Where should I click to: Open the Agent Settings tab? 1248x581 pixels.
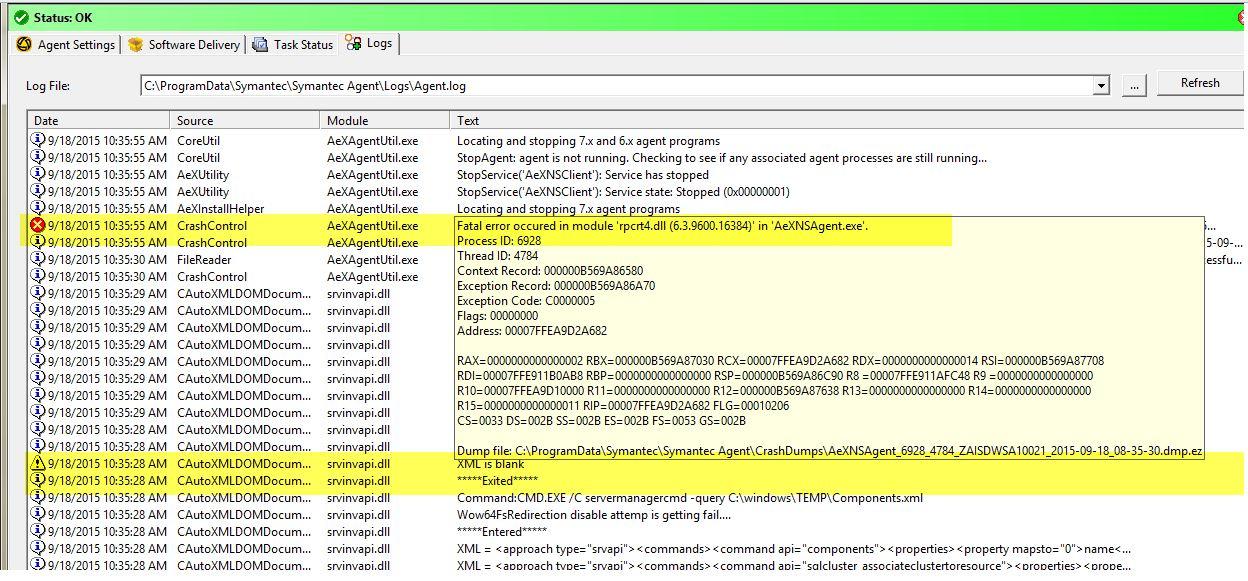click(76, 45)
